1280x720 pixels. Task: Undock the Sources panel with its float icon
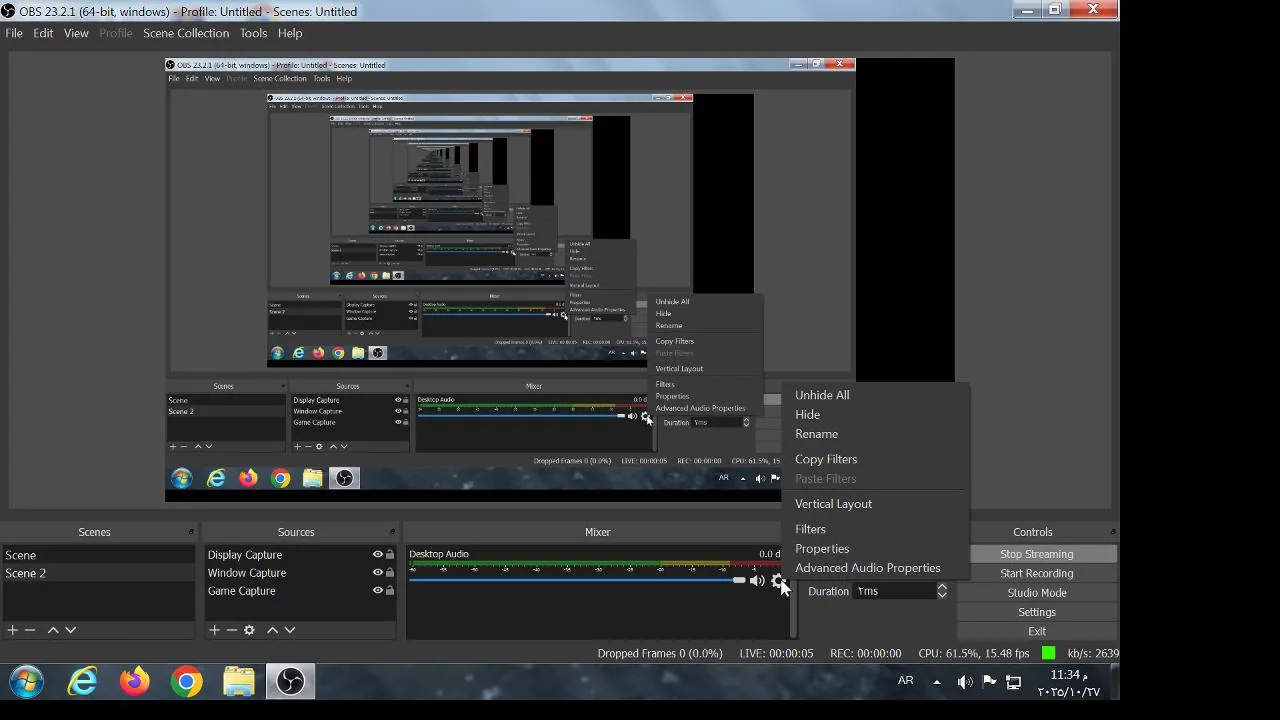click(x=392, y=532)
